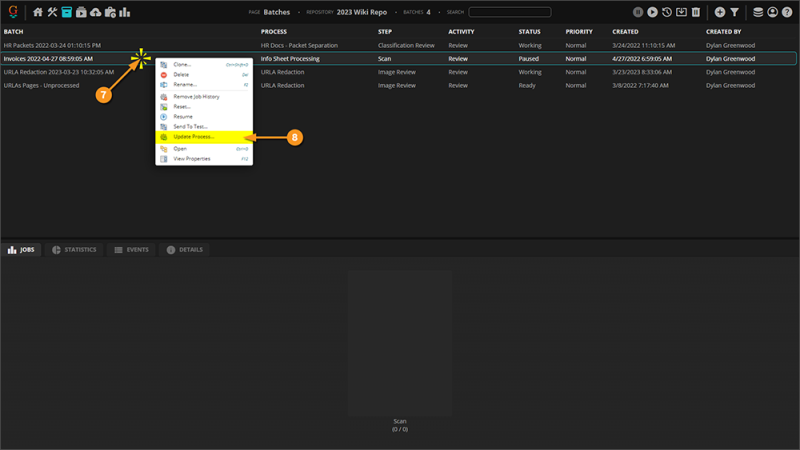This screenshot has height=450, width=800.
Task: Sort by the STEP column header
Action: pyautogui.click(x=385, y=32)
